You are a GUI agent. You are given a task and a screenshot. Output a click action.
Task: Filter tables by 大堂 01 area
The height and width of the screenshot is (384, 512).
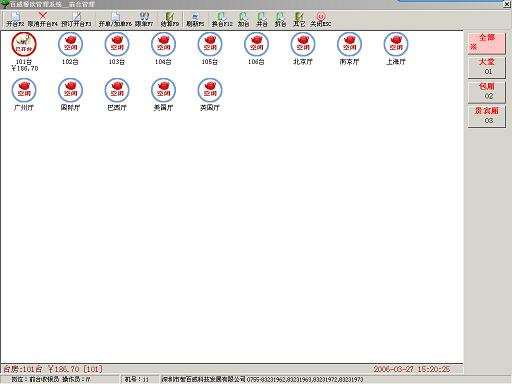pos(487,67)
